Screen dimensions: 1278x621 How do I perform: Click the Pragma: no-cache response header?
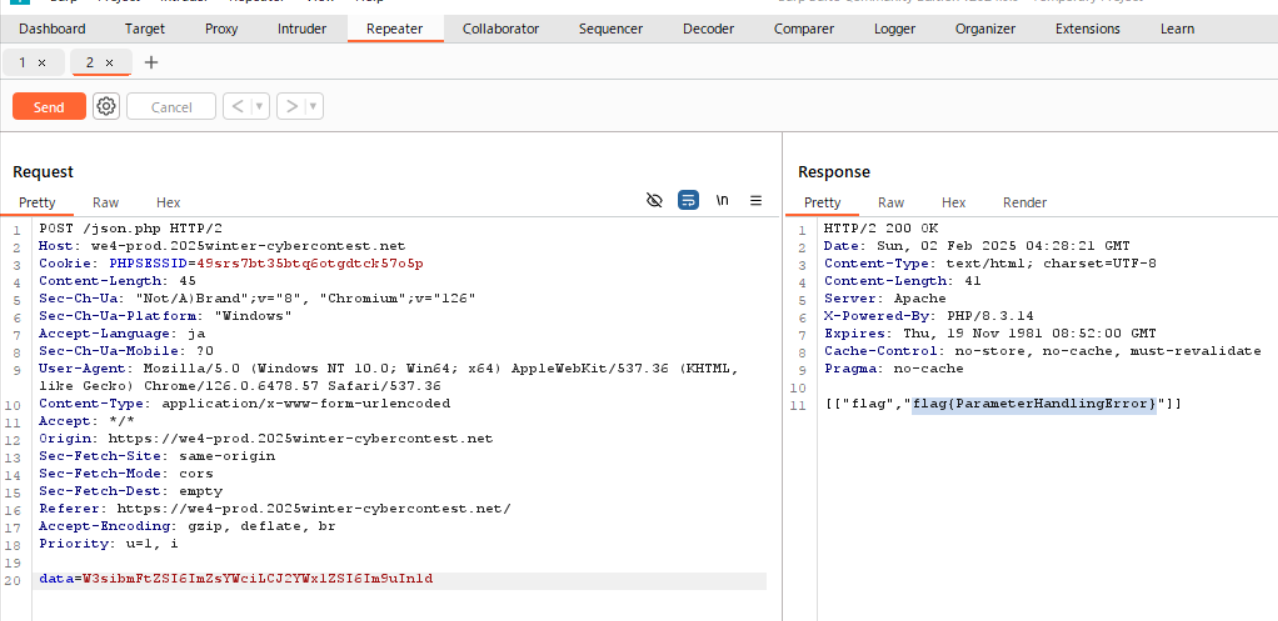click(x=894, y=368)
